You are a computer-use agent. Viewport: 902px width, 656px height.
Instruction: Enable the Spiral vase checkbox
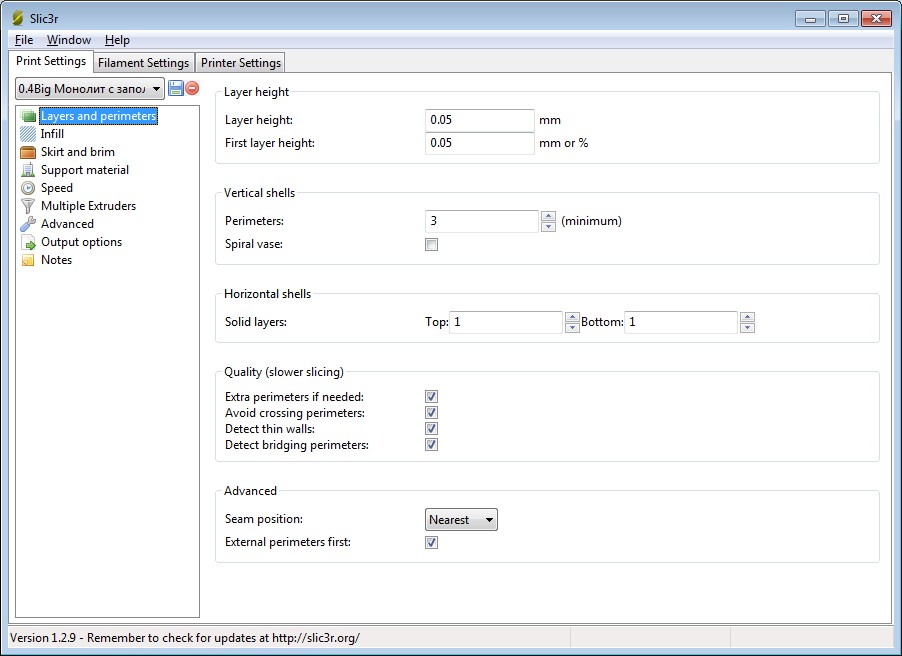[432, 245]
